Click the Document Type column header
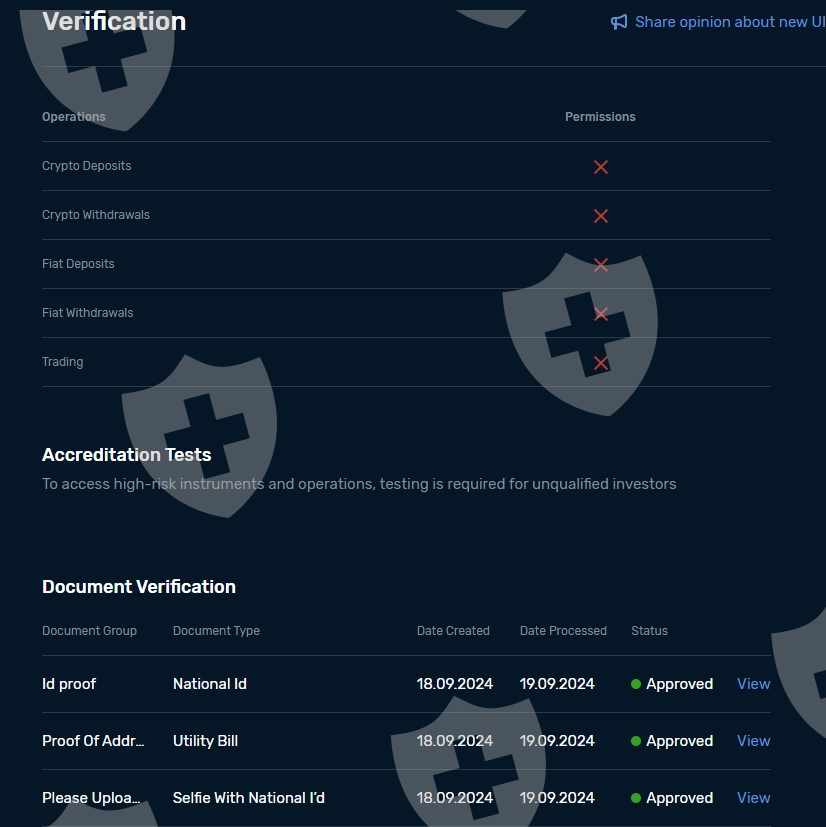The image size is (826, 827). click(216, 631)
